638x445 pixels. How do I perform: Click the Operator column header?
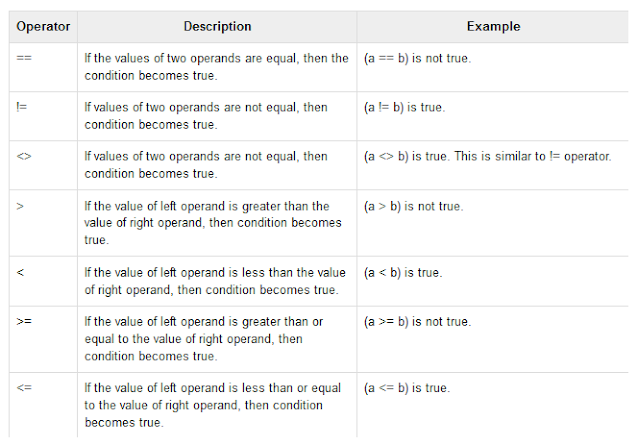[x=41, y=26]
